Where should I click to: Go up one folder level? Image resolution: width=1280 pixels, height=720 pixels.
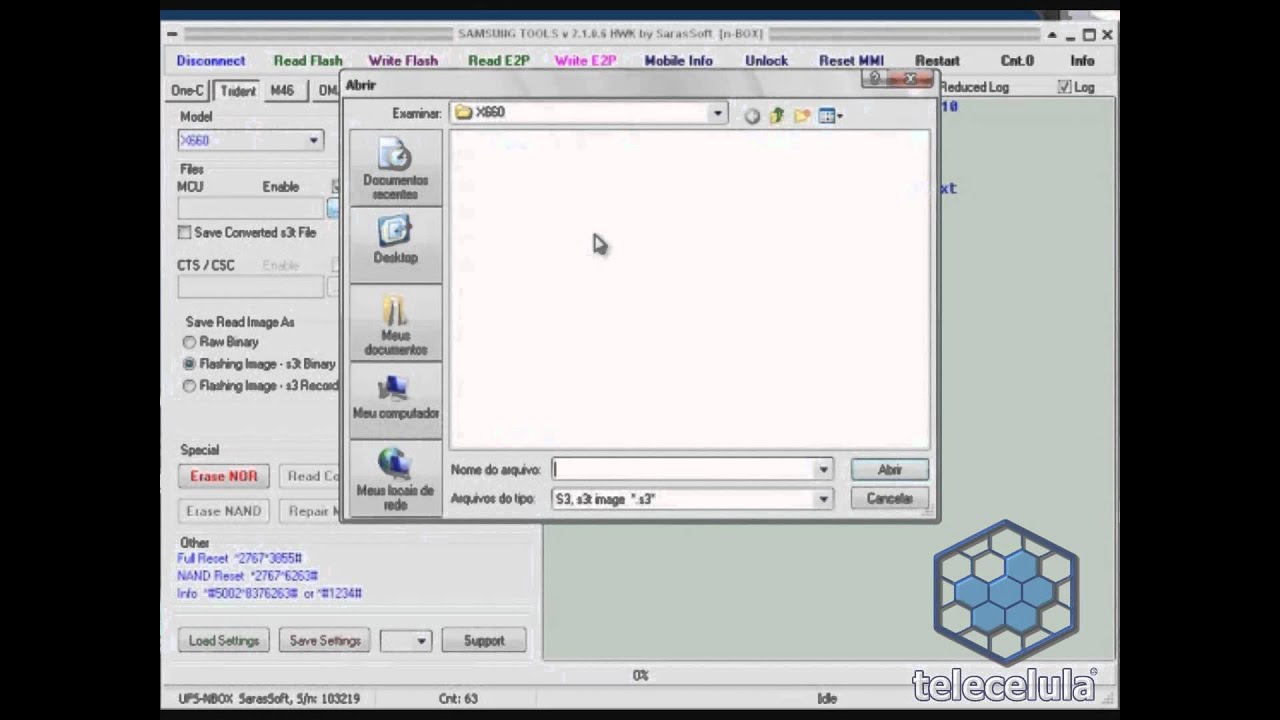[777, 116]
